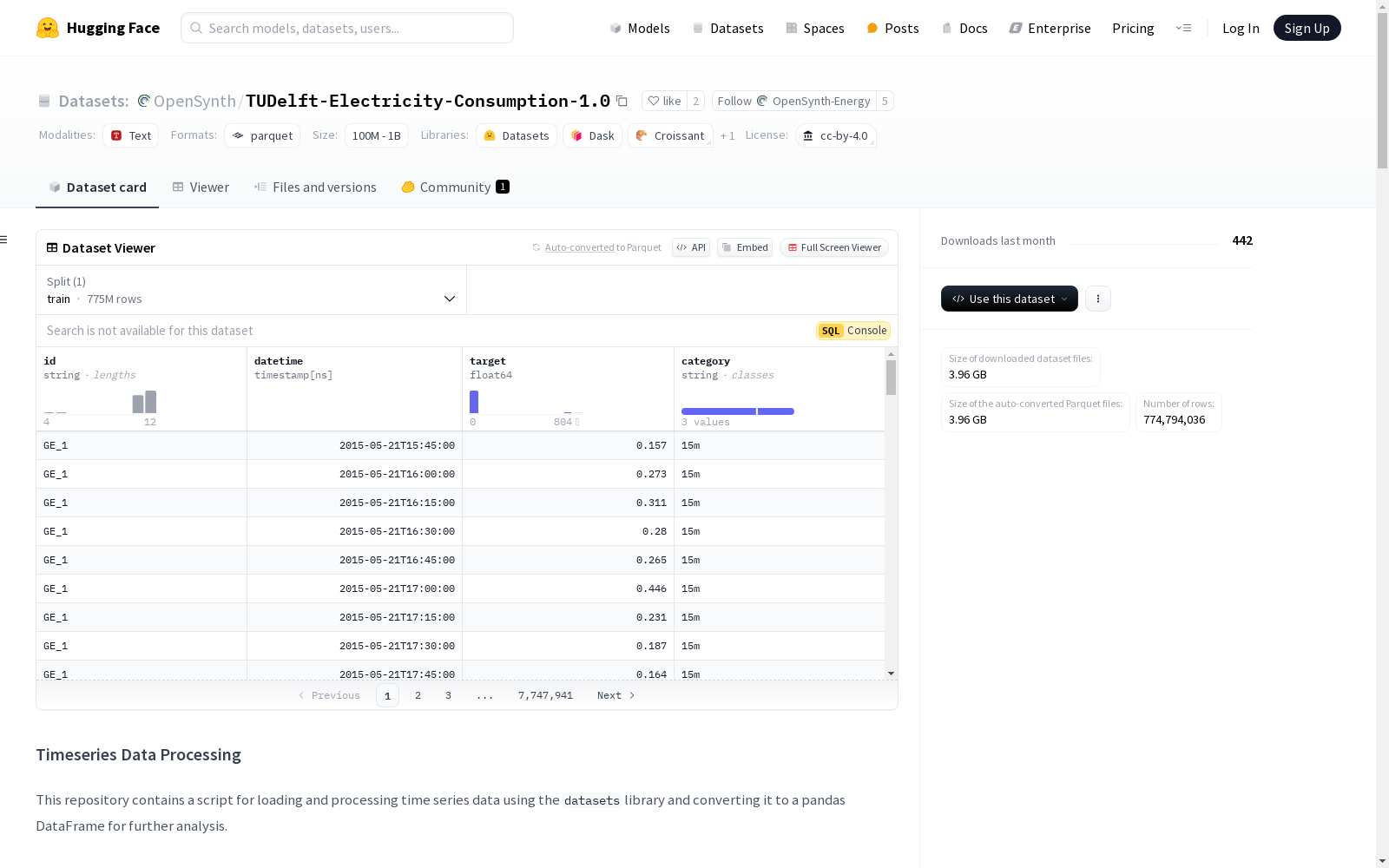Image resolution: width=1389 pixels, height=868 pixels.
Task: Expand the +1 more libraries
Action: point(727,135)
